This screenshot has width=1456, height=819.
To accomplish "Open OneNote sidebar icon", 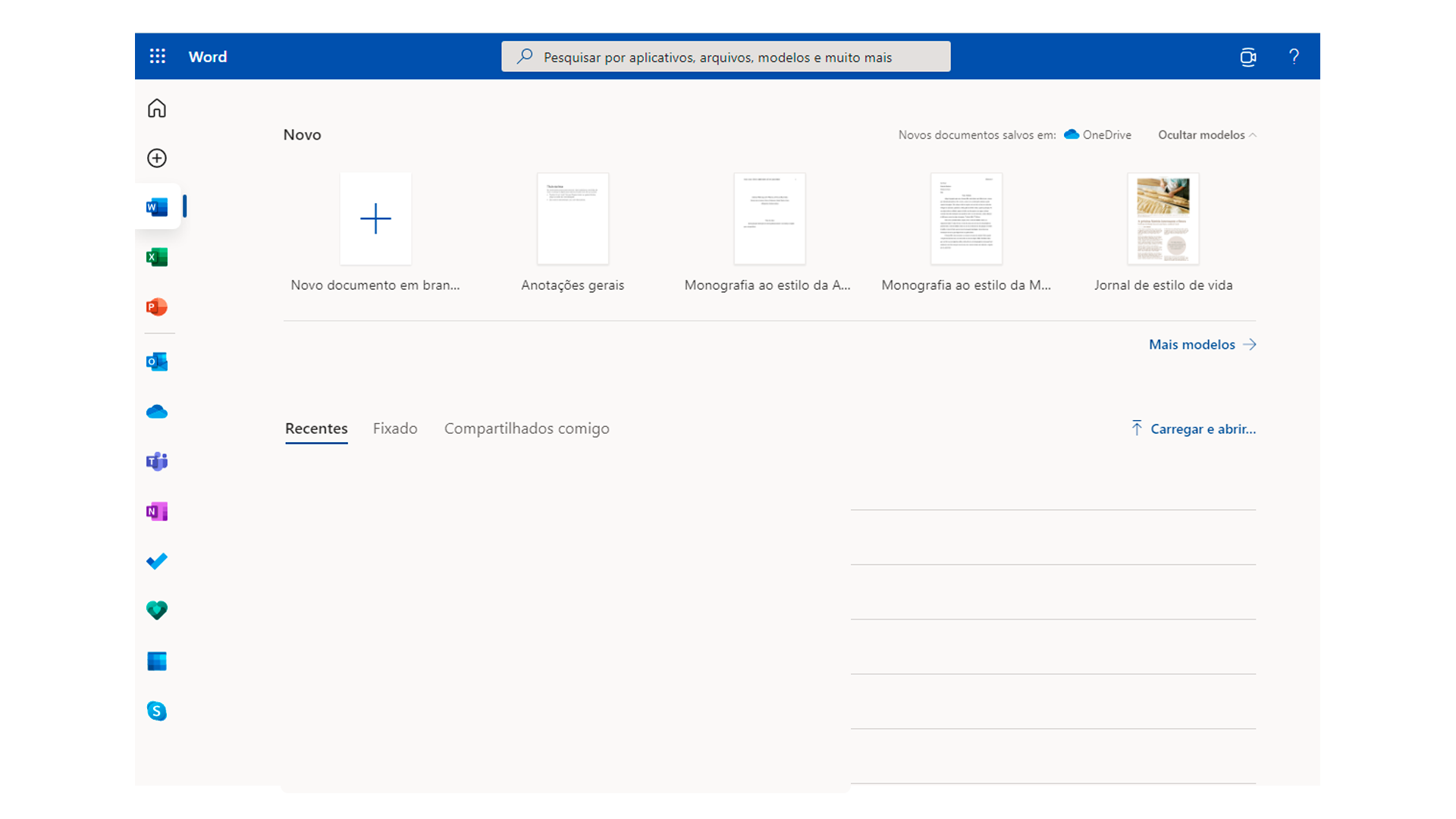I will tap(157, 512).
